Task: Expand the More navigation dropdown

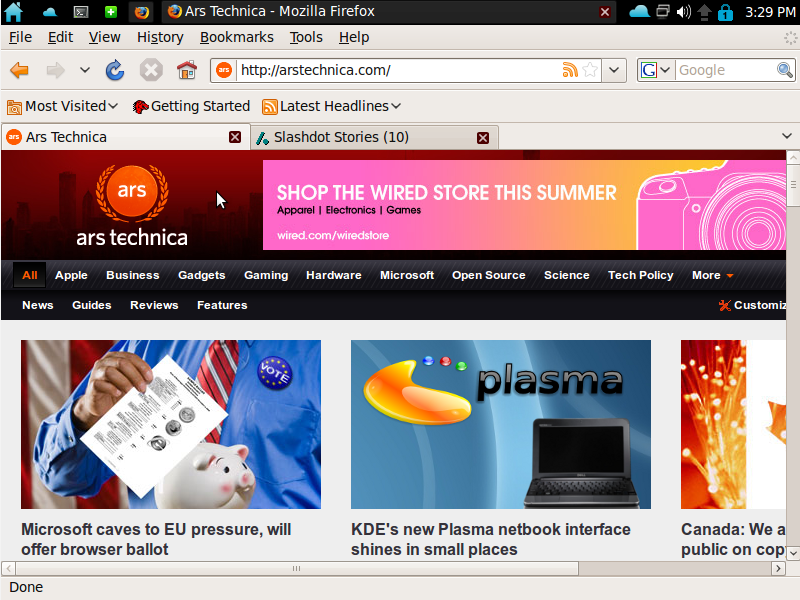Action: pyautogui.click(x=712, y=276)
